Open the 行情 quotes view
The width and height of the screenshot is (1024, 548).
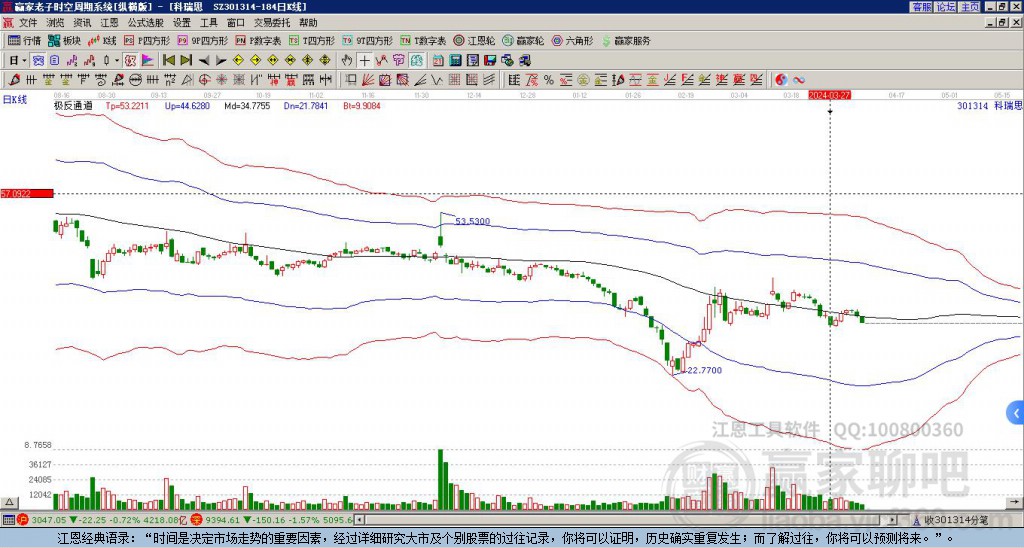pyautogui.click(x=25, y=40)
